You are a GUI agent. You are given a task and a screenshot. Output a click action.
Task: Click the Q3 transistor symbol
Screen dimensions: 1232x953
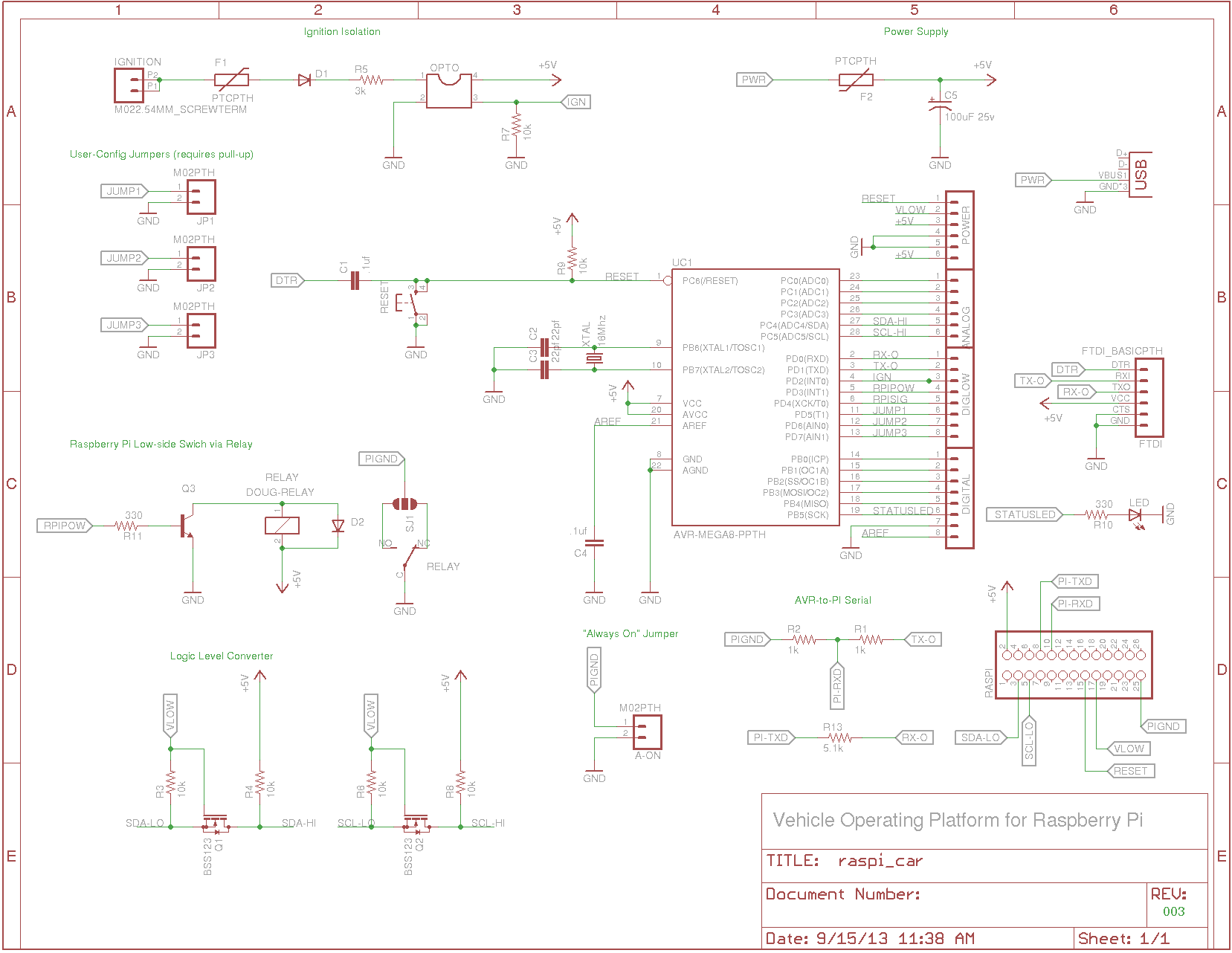187,525
